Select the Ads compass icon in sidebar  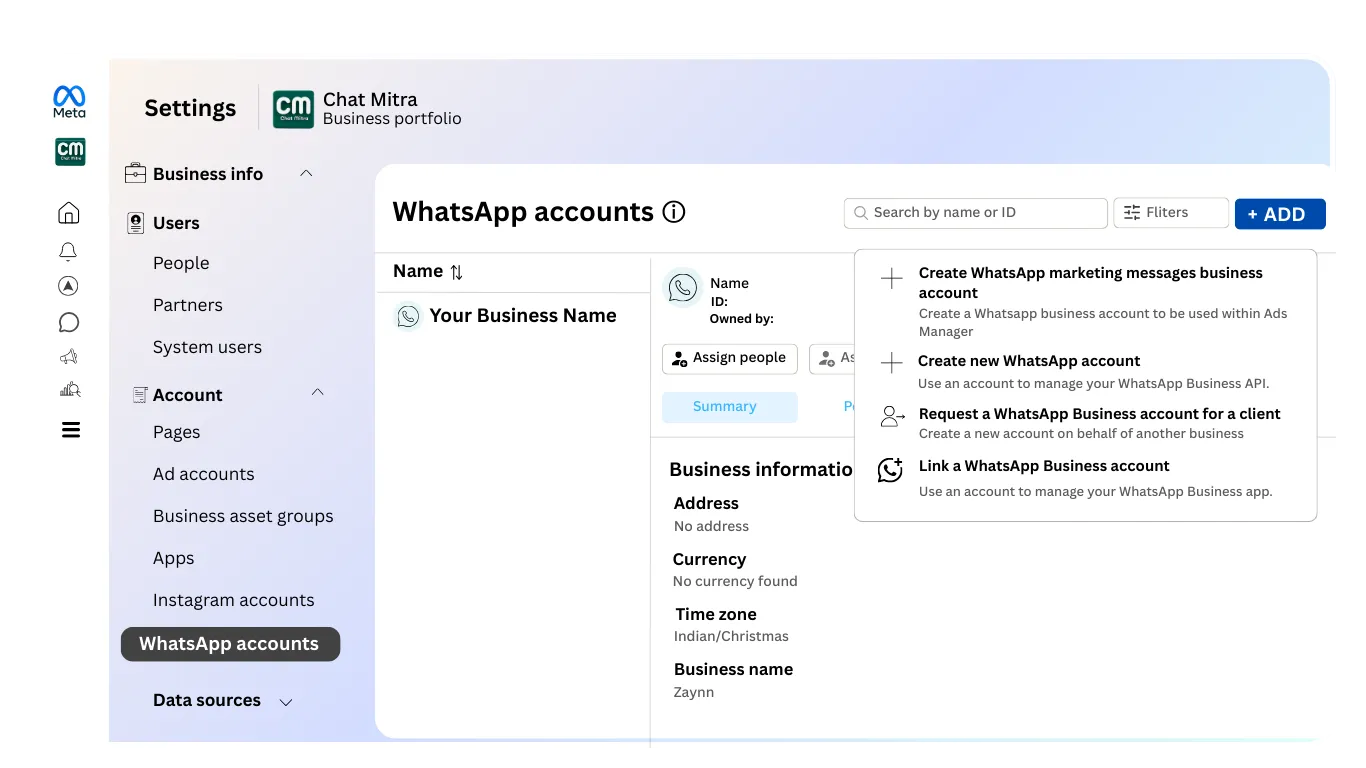(68, 286)
